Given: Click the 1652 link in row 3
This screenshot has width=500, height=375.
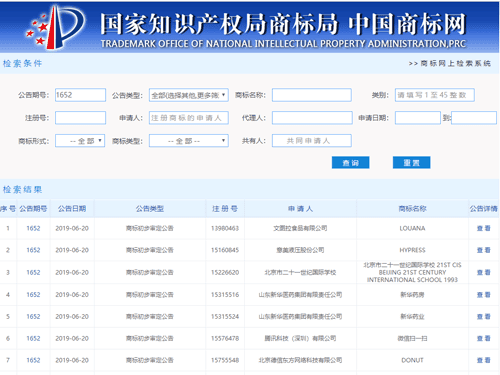Looking at the screenshot, I should [33, 272].
